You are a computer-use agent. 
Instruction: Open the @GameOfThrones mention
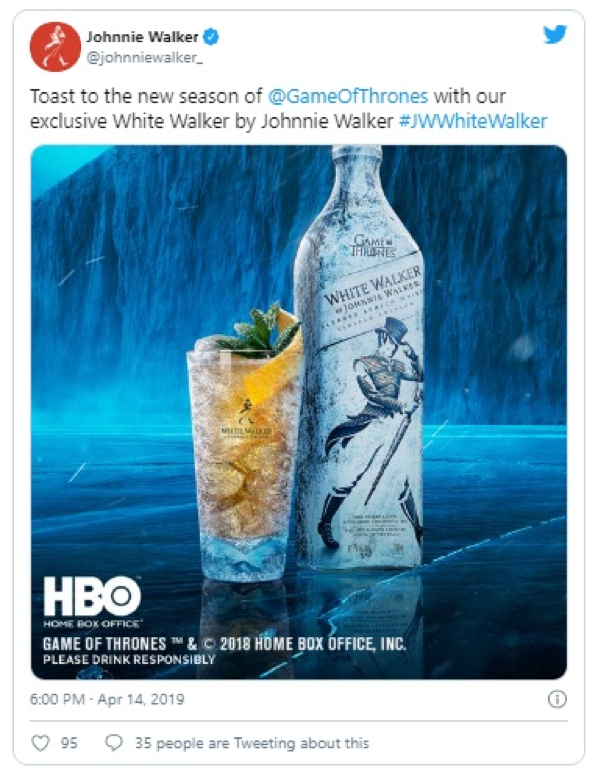point(347,96)
